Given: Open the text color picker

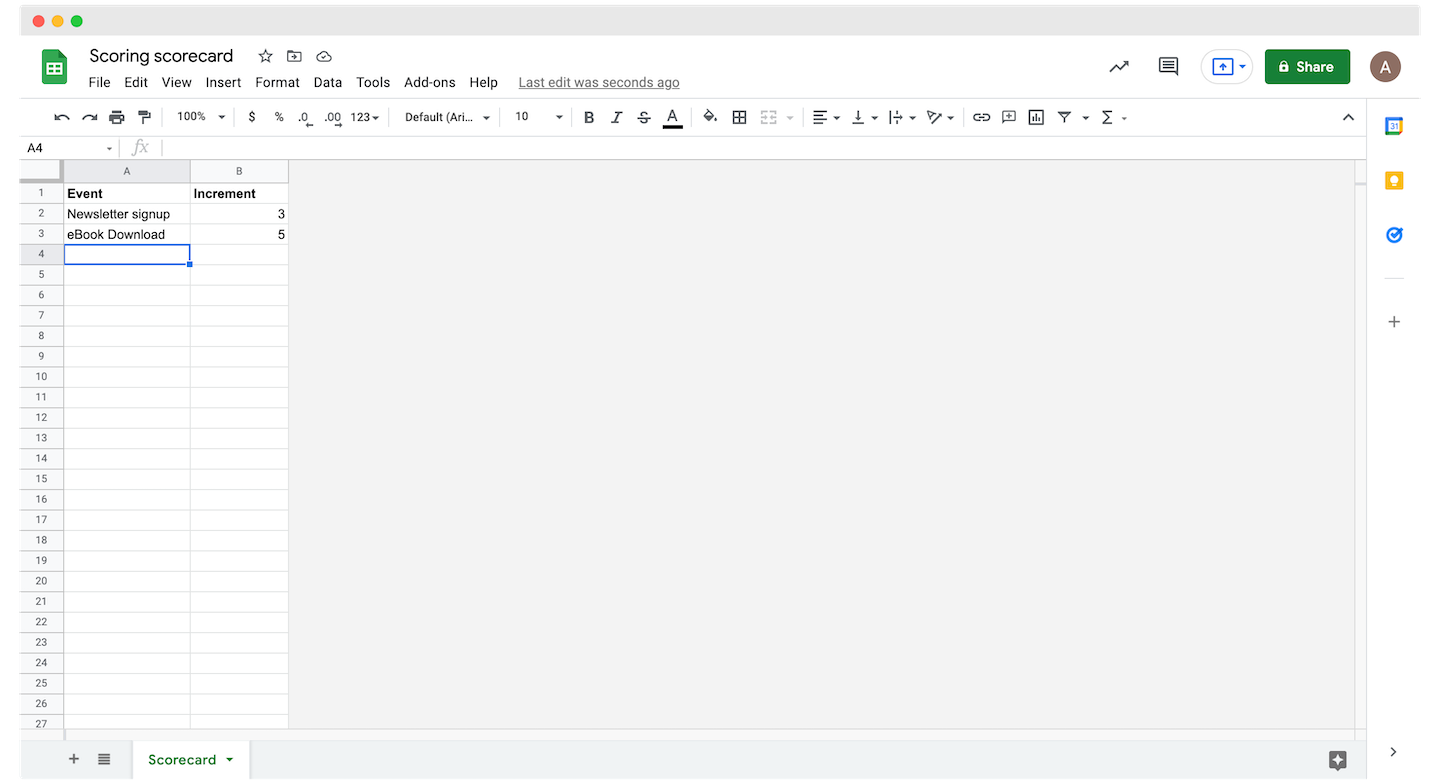Looking at the screenshot, I should (672, 117).
